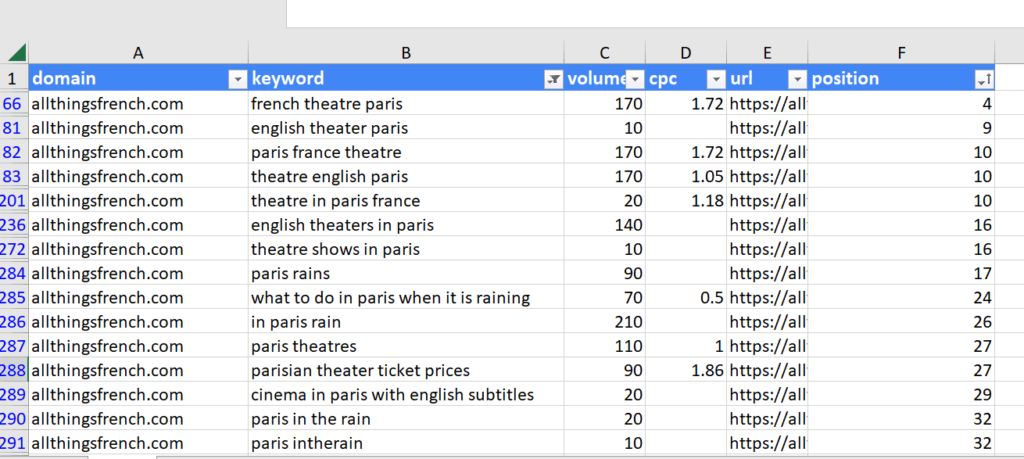This screenshot has width=1024, height=459.
Task: Open the volume column filter dropdown
Action: click(635, 79)
